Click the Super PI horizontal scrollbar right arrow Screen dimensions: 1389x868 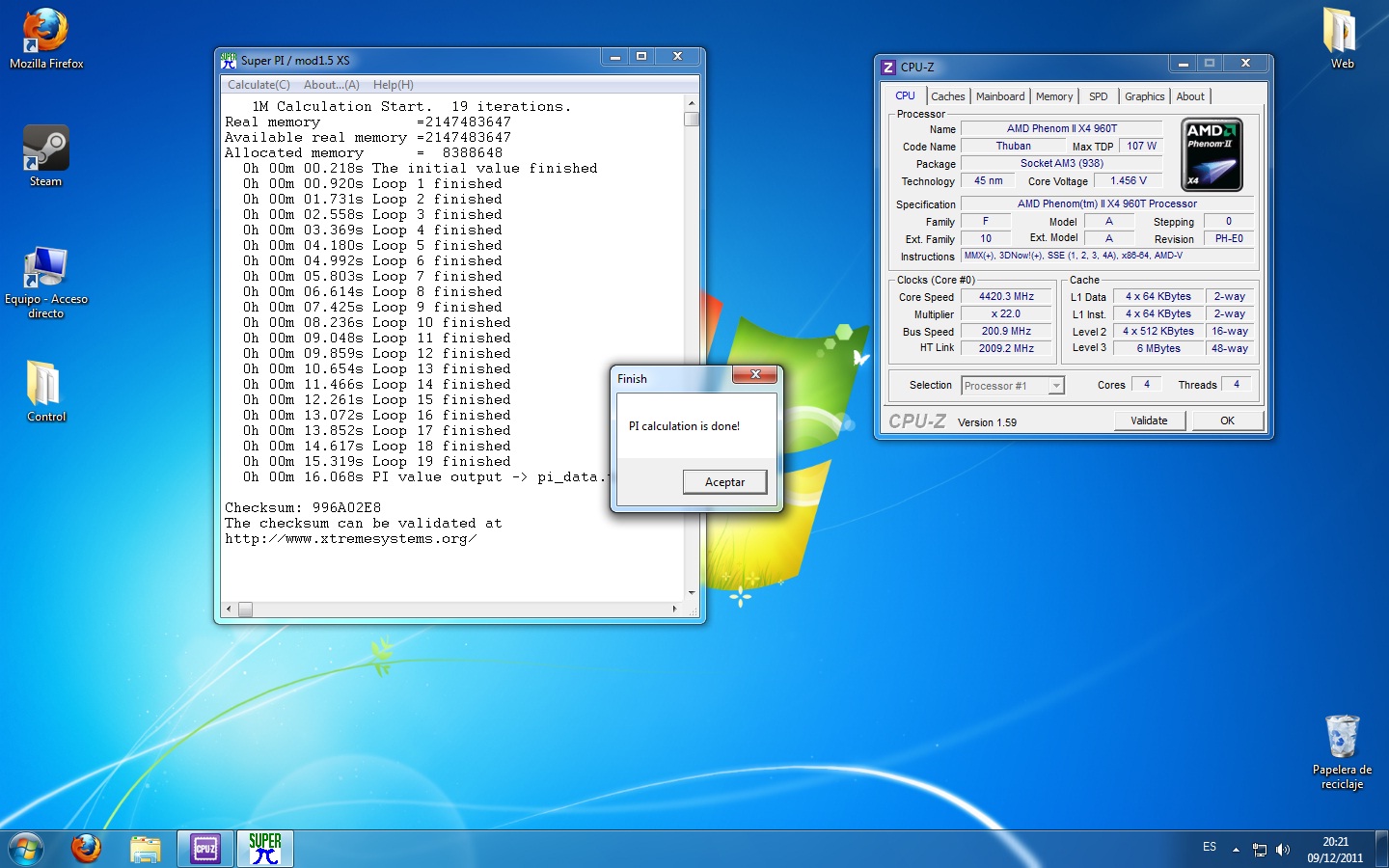[x=674, y=610]
